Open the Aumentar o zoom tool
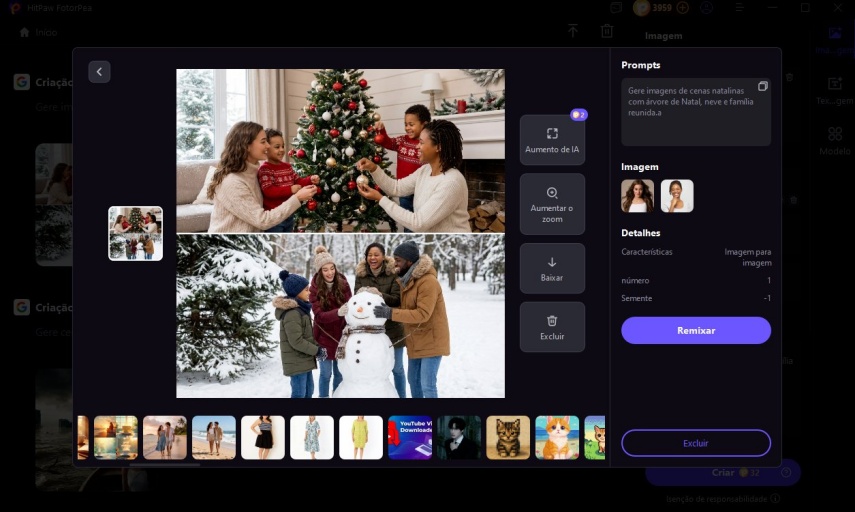The height and width of the screenshot is (512, 855). click(552, 204)
